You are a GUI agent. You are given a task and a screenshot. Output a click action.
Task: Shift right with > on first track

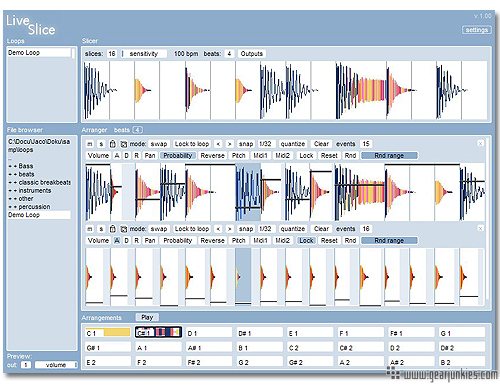point(229,144)
